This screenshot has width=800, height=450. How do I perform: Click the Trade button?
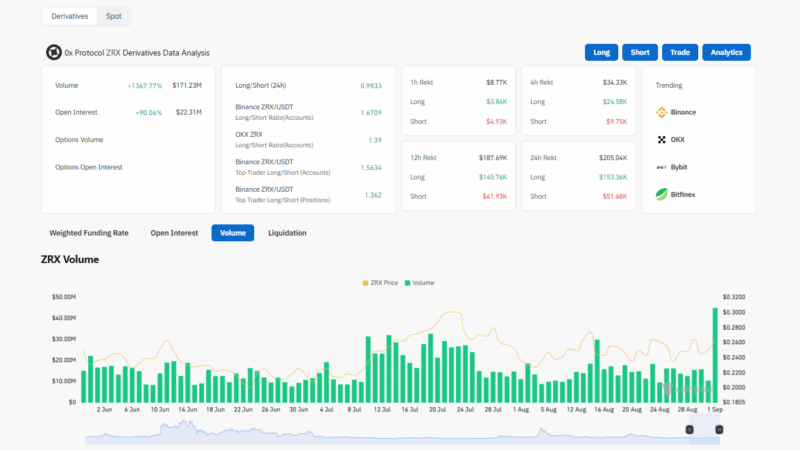679,52
